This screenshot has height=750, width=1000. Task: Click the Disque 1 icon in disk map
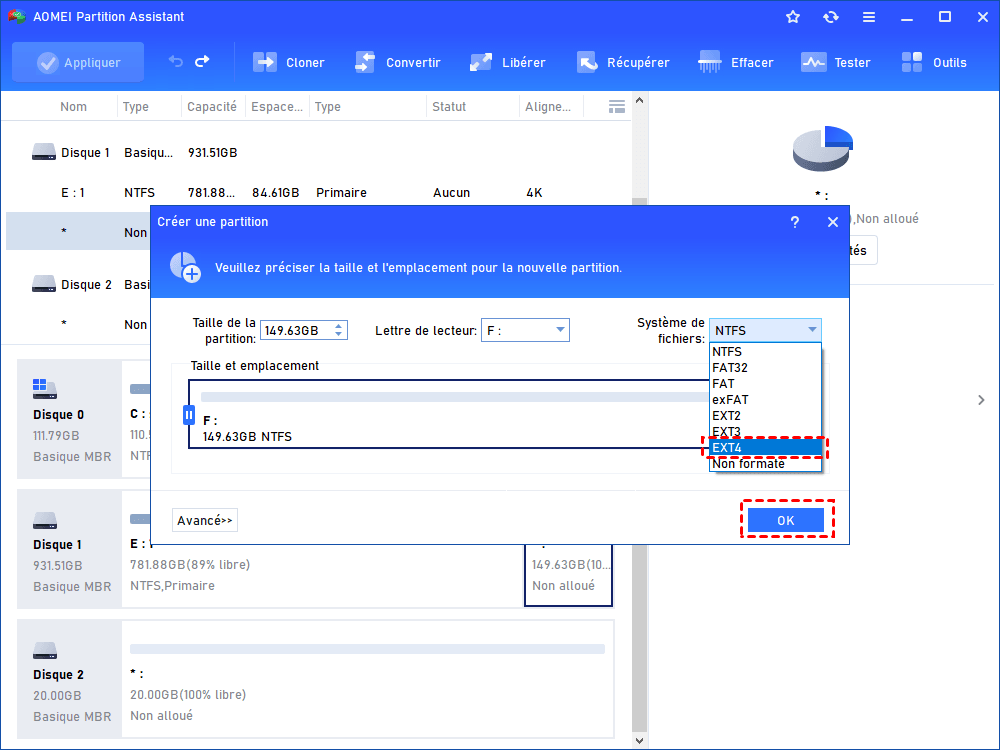click(45, 520)
